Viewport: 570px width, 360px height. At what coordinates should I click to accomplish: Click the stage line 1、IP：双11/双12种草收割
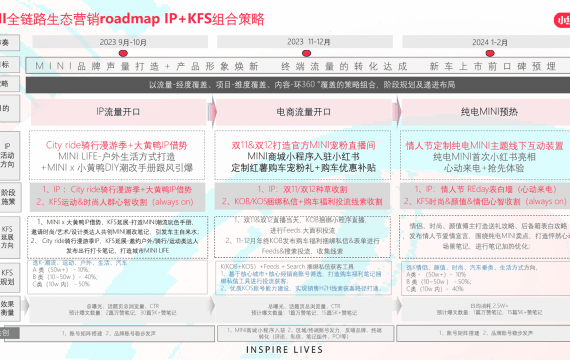tap(302, 189)
